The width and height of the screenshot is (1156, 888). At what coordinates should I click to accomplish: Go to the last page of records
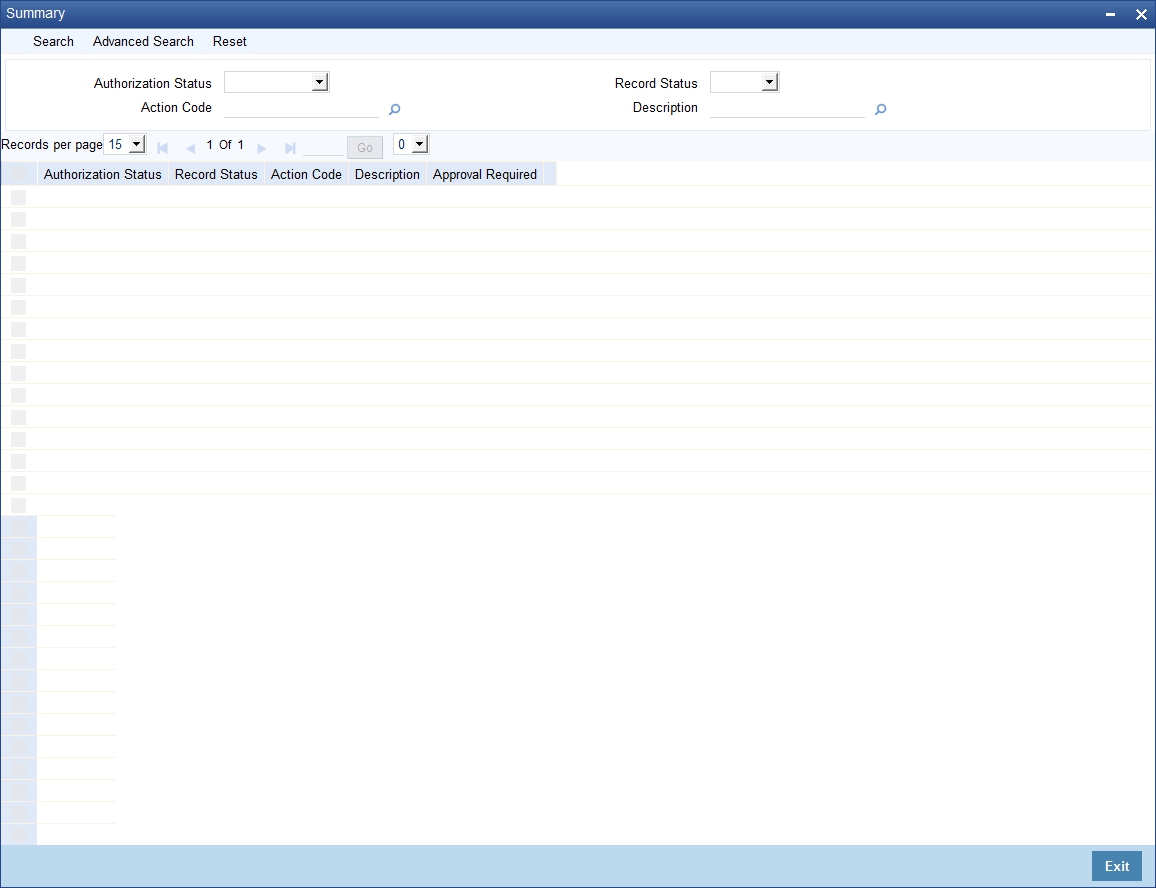click(290, 148)
